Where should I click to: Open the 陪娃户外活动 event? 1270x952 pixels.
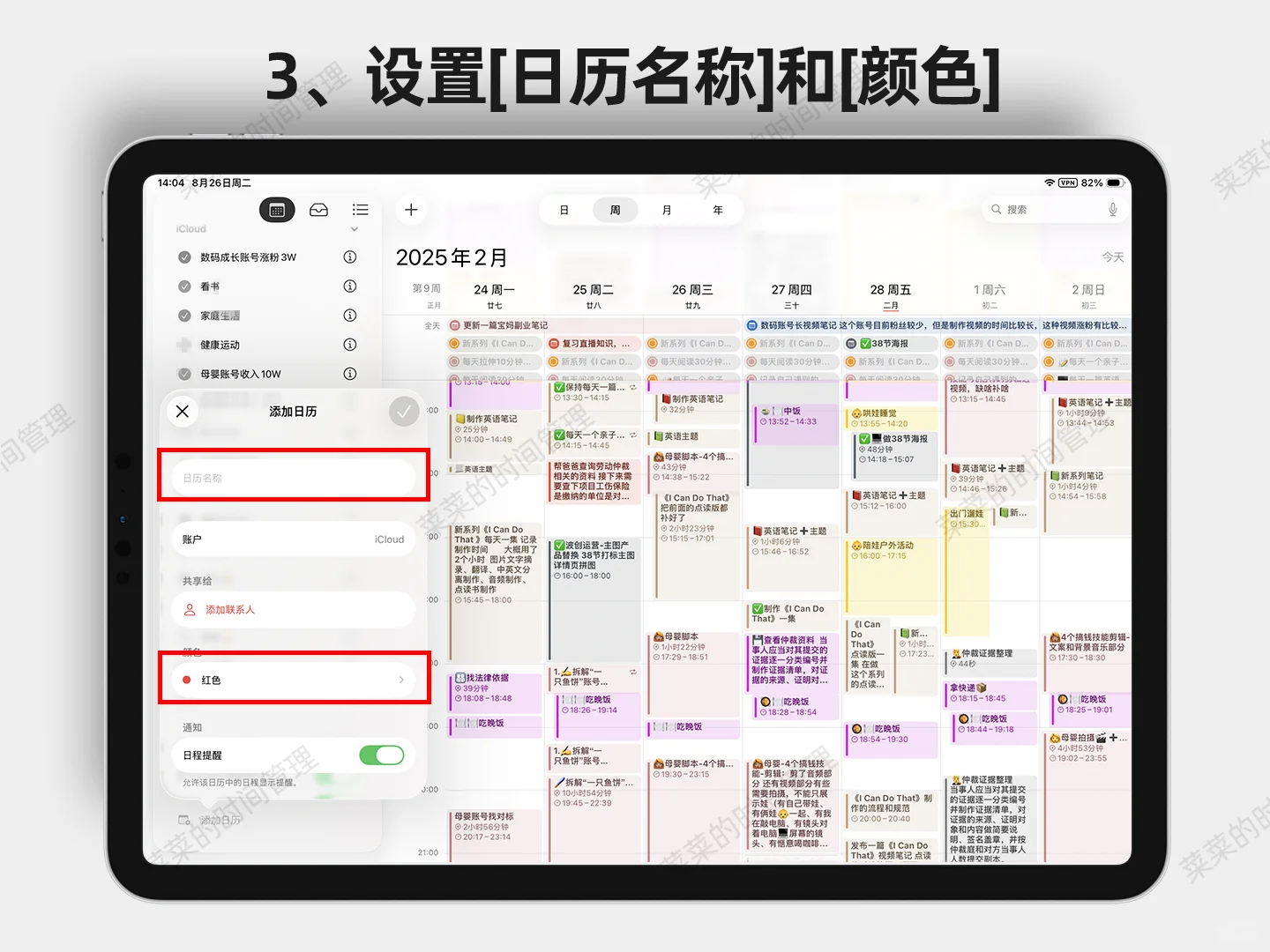[891, 576]
